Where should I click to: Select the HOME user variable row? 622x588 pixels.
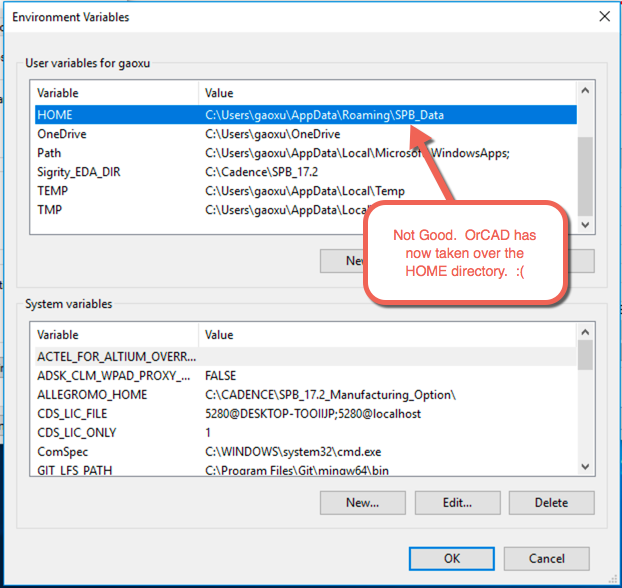point(306,115)
